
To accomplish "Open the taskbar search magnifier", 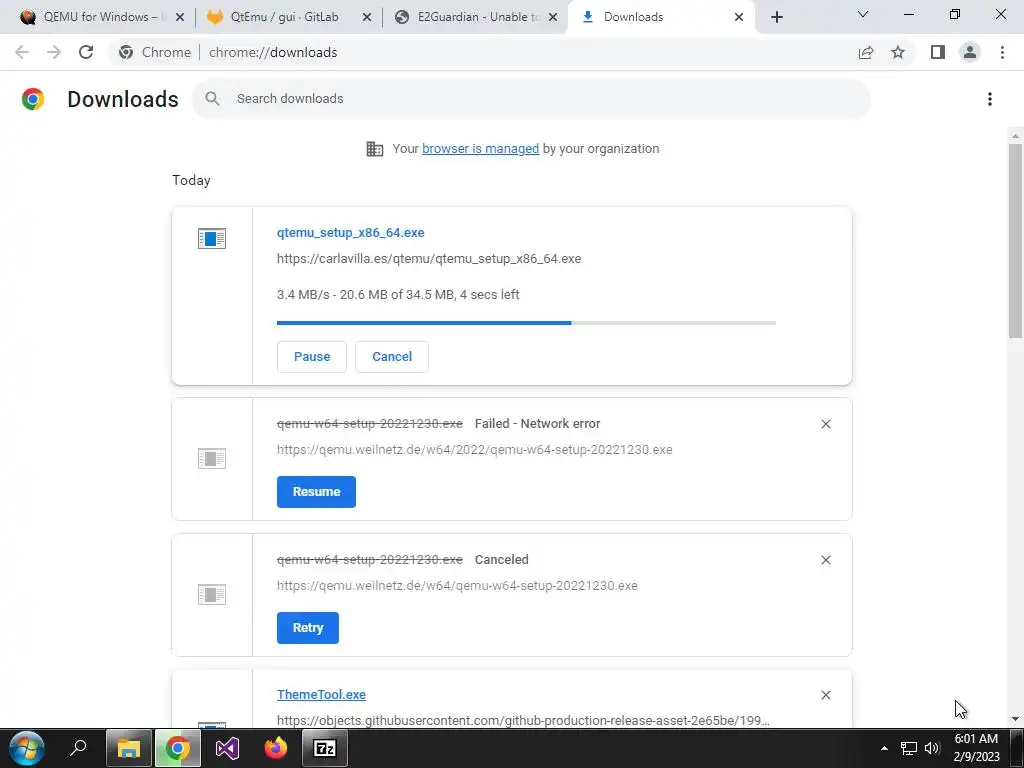I will point(78,748).
